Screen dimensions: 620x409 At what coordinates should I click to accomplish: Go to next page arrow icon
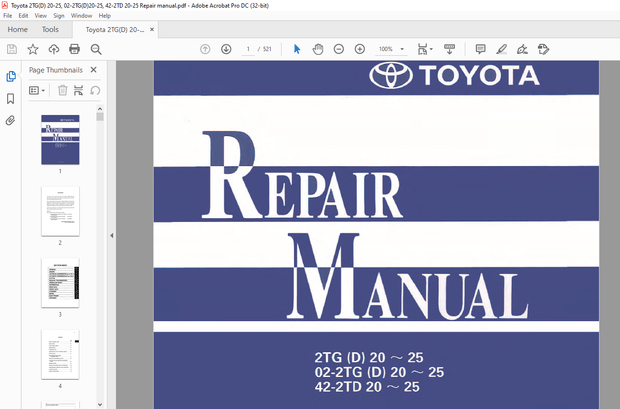226,49
